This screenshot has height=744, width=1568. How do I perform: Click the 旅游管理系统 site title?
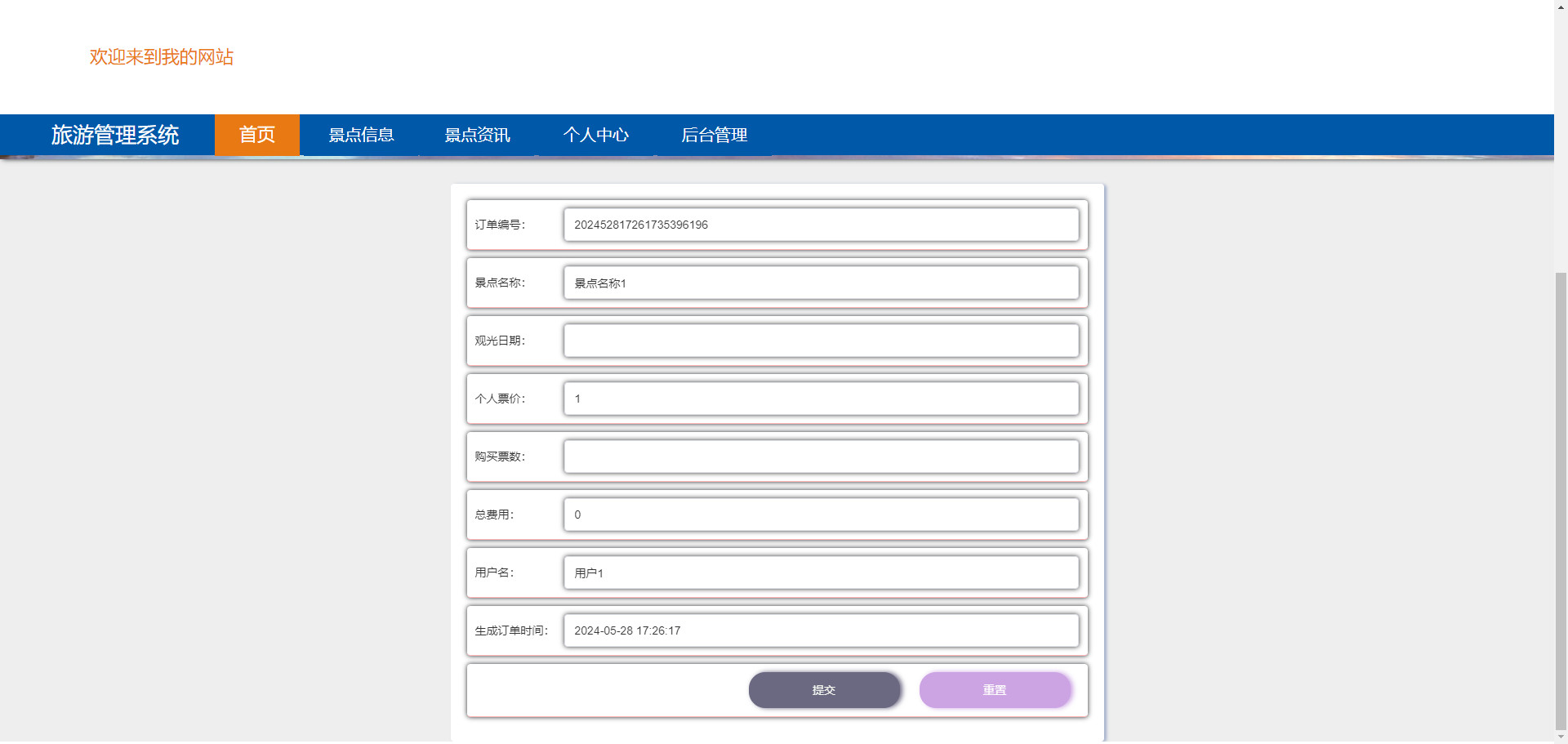(x=115, y=135)
